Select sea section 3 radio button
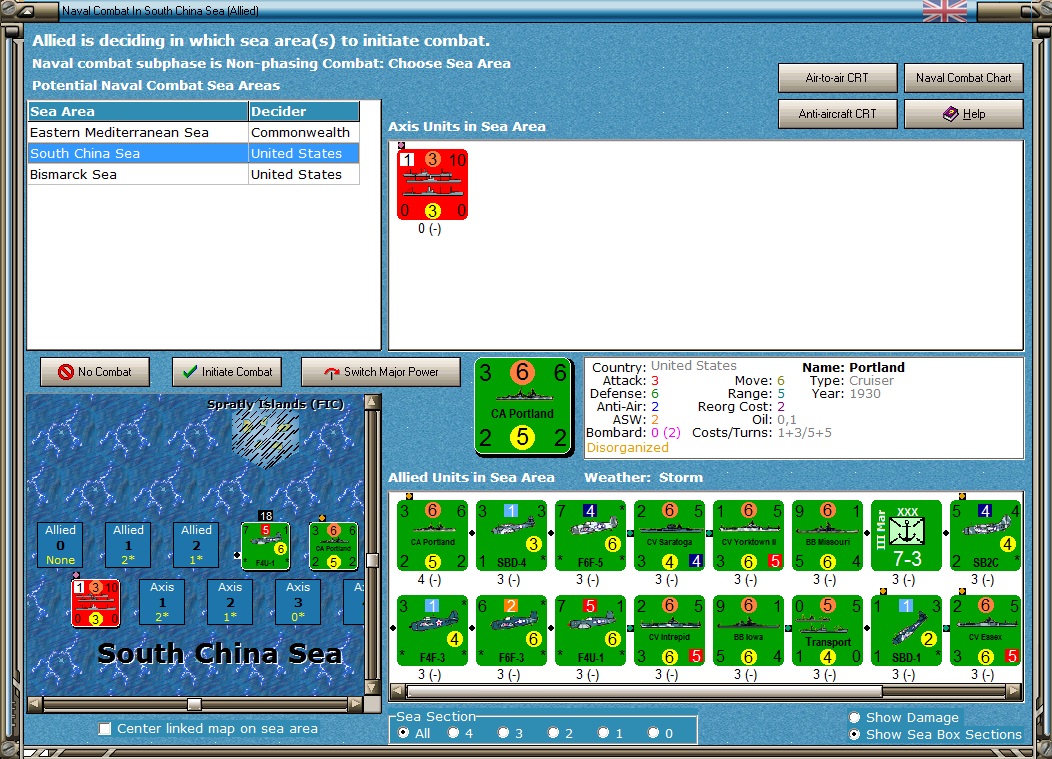 click(x=503, y=733)
